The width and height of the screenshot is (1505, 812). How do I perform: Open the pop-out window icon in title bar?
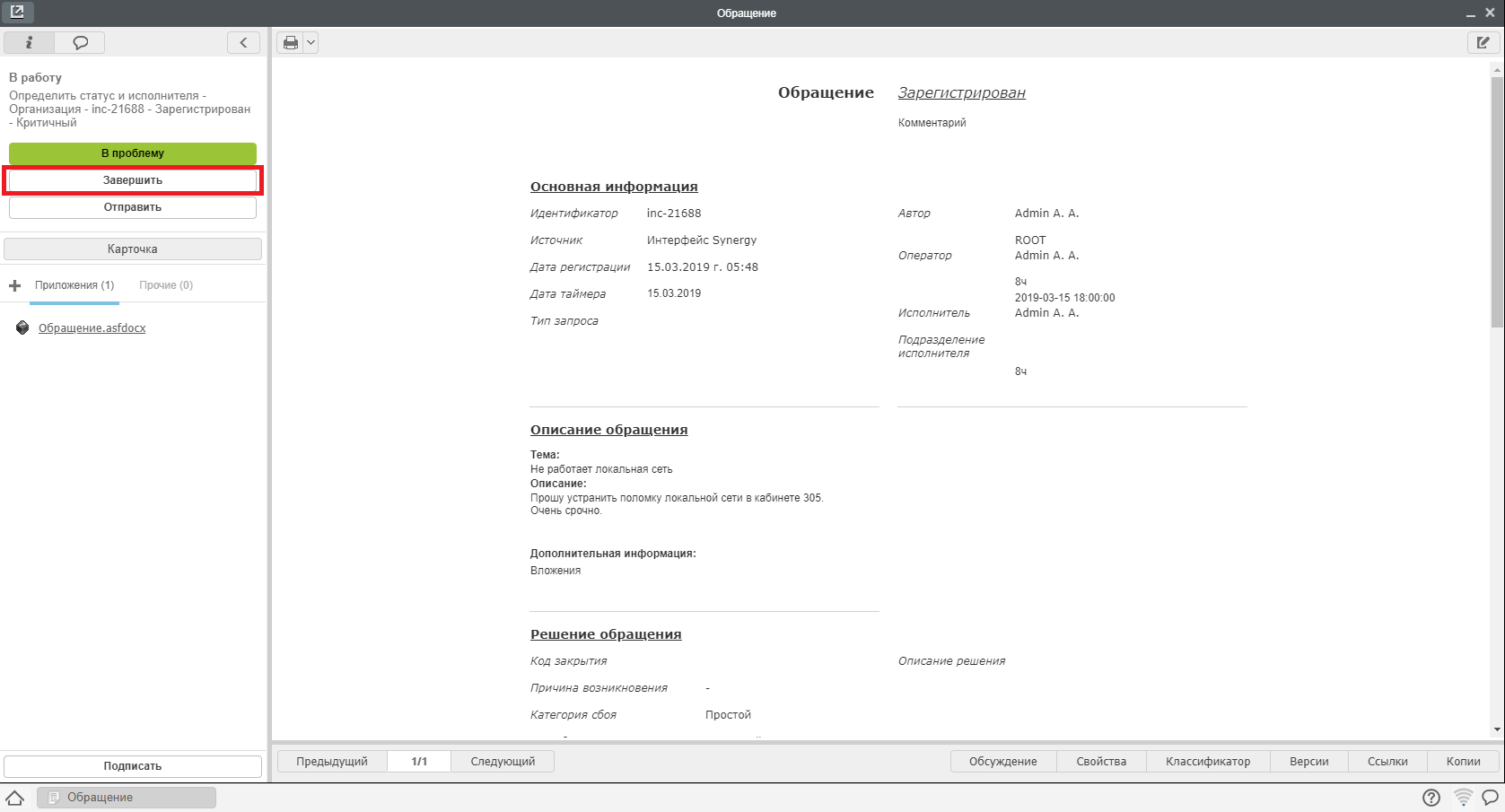17,13
